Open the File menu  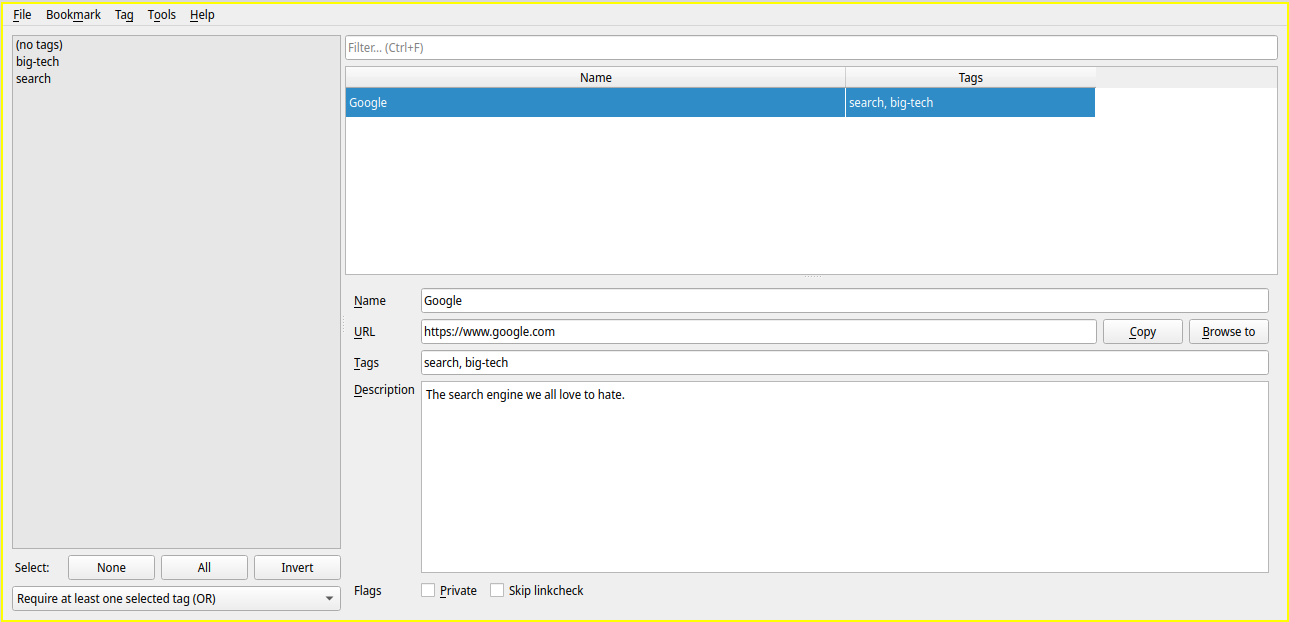coord(22,15)
